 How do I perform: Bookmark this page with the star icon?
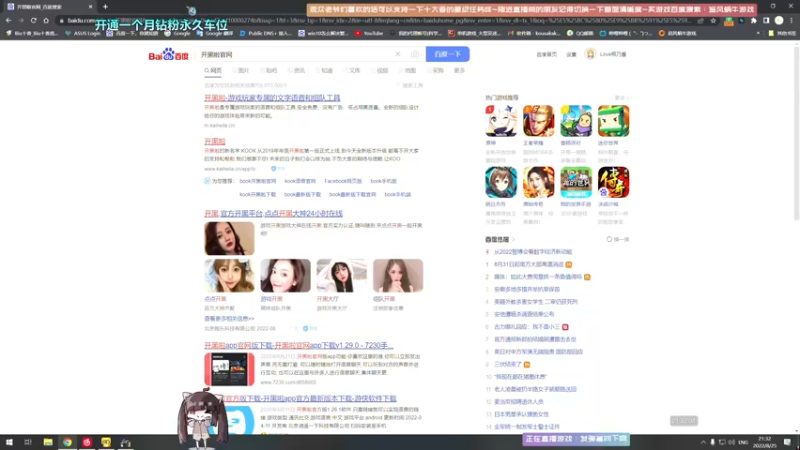pos(713,20)
